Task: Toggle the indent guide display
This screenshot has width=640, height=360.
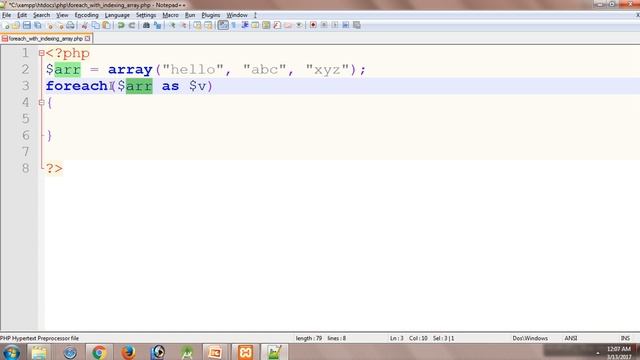Action: (245, 25)
